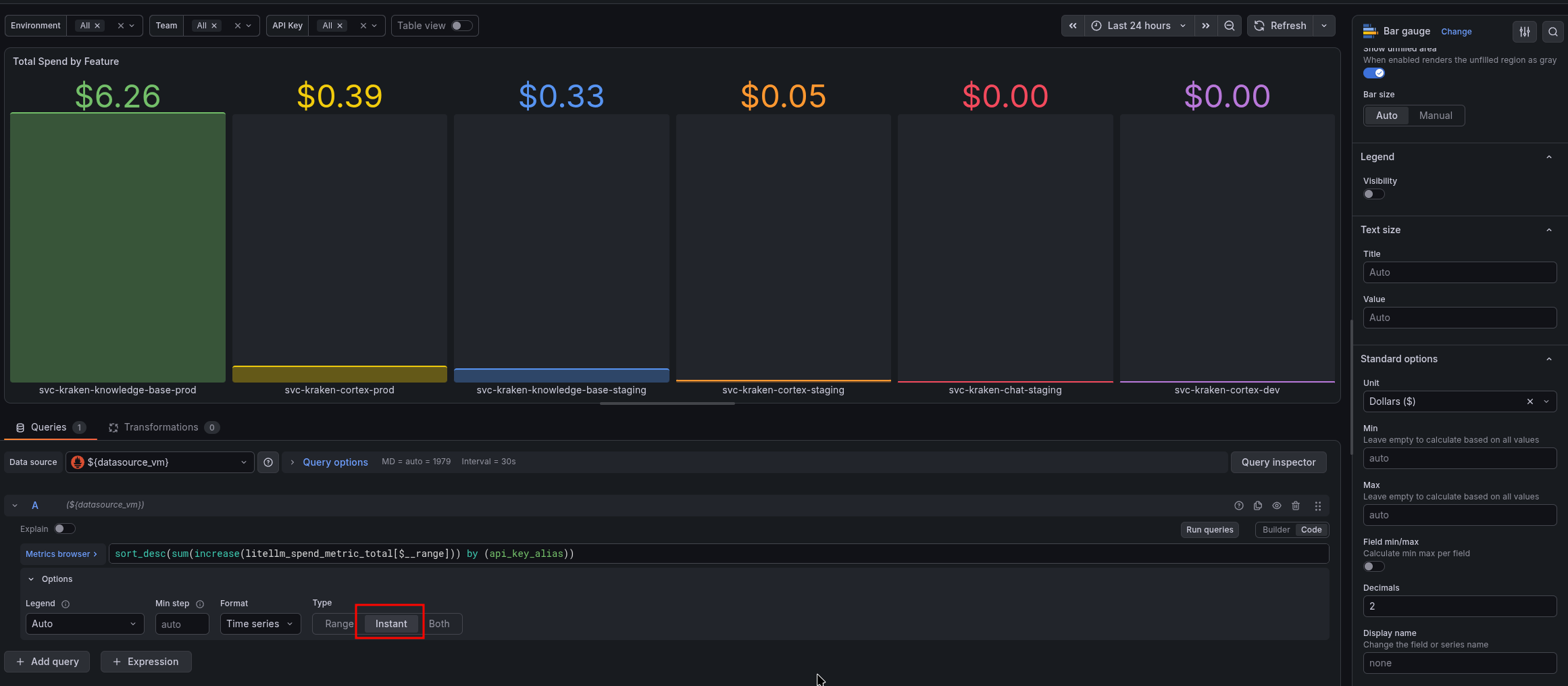The image size is (1568, 686).
Task: Remove All value from API Key filter
Action: (x=340, y=26)
